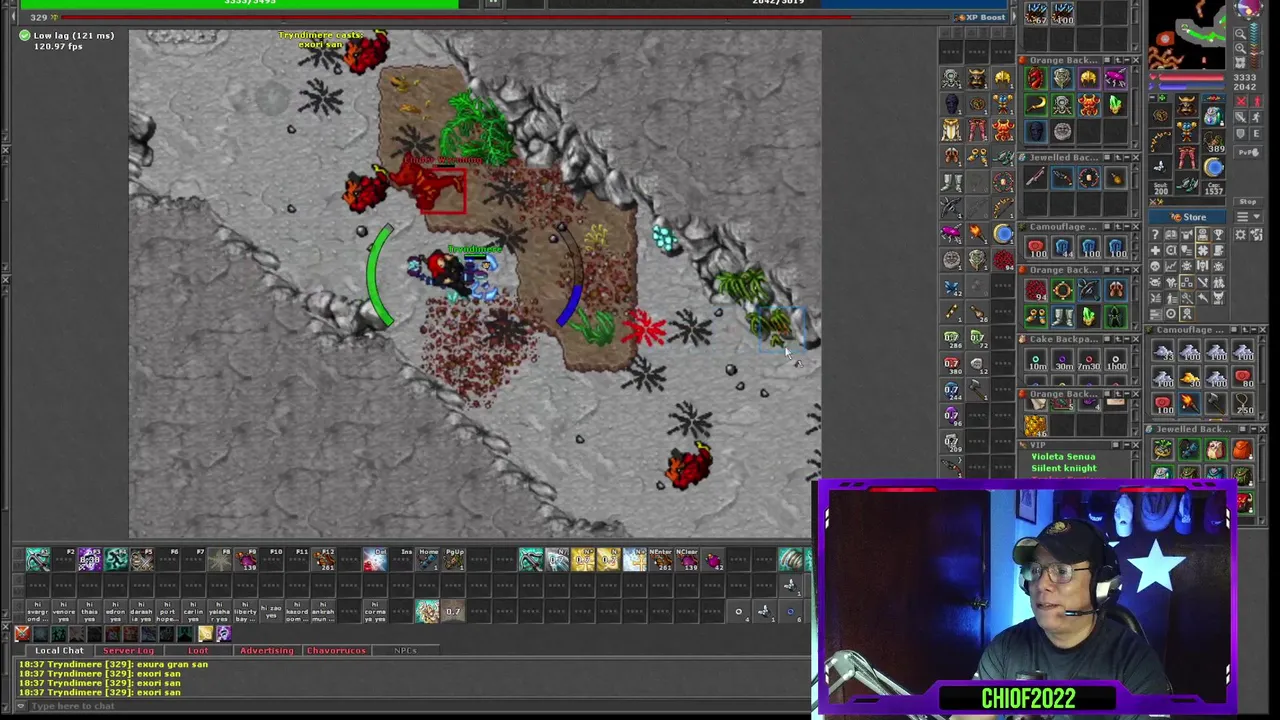The image size is (1280, 720).
Task: Switch to the Server Log tab
Action: [x=129, y=650]
